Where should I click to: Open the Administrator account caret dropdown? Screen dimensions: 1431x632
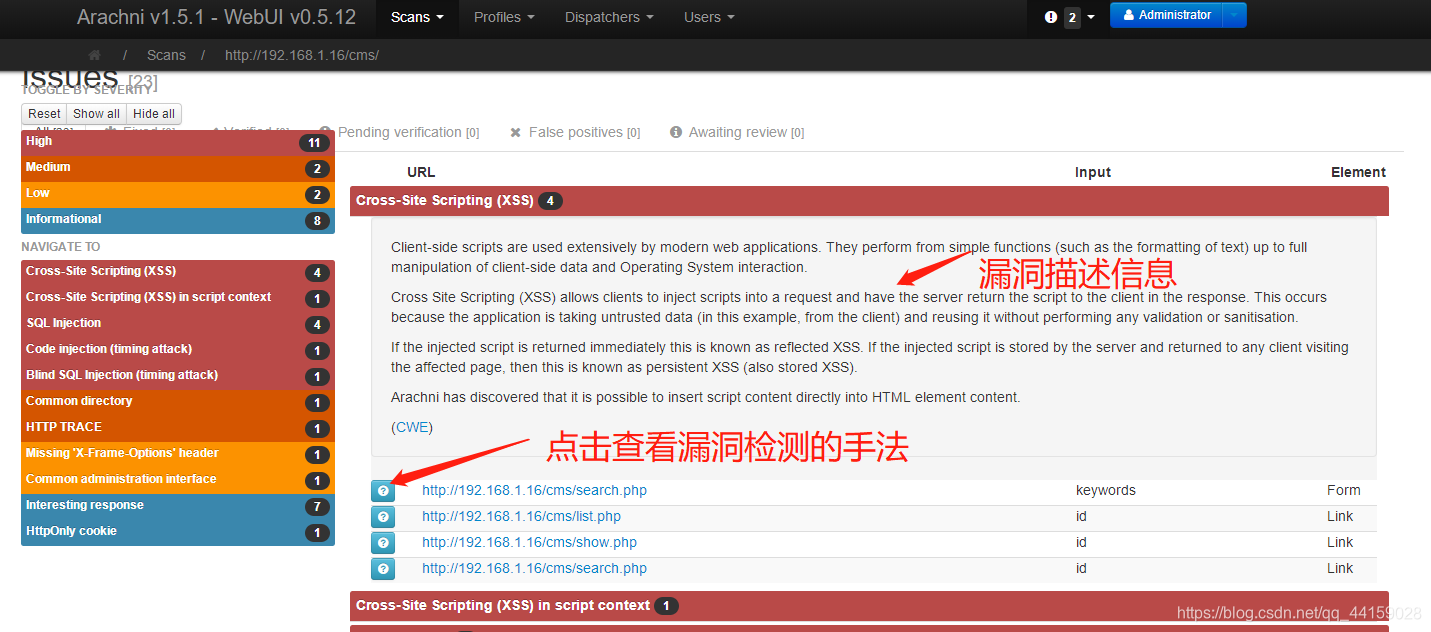1235,15
